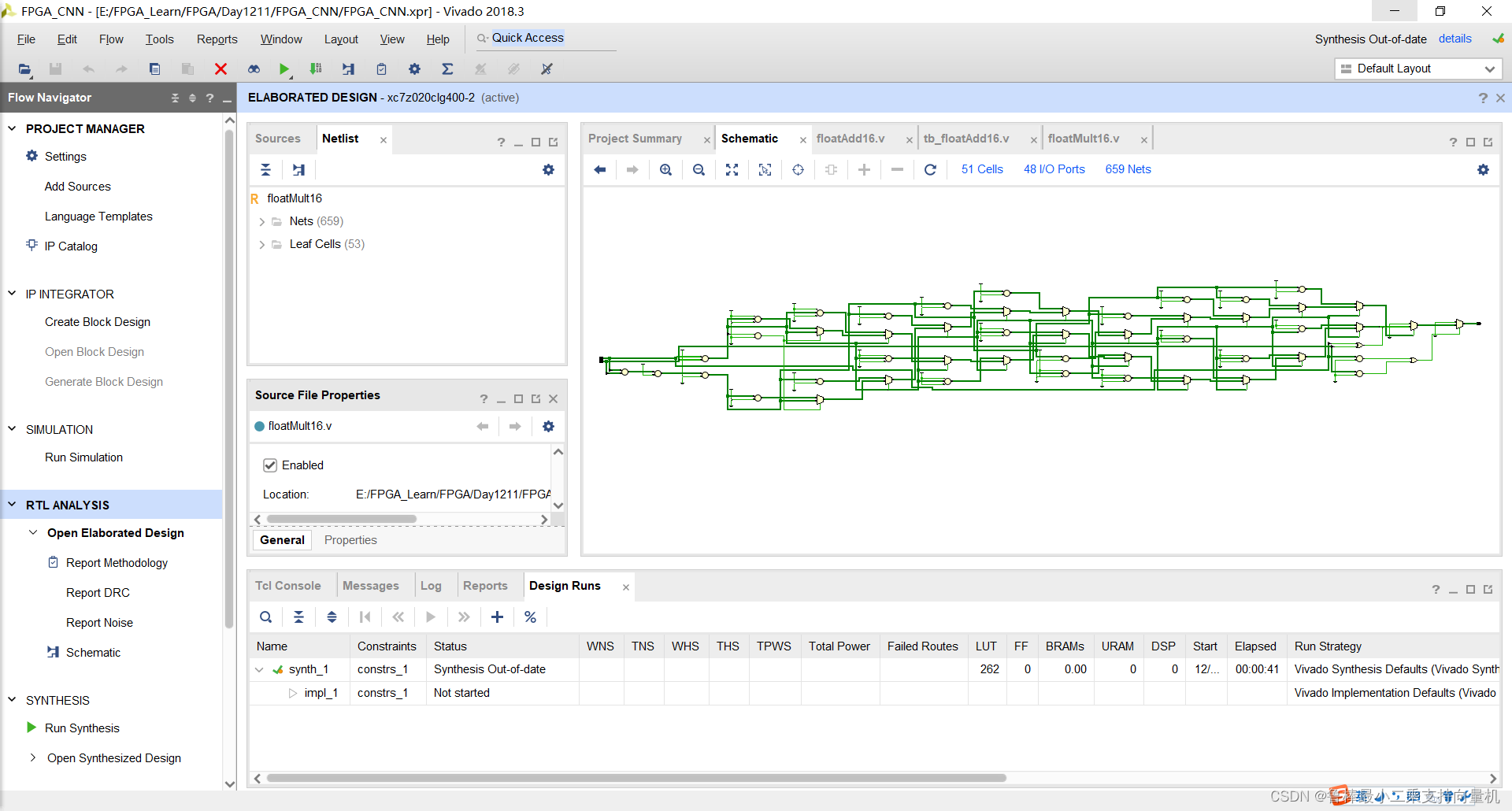Click the zoom fit icon in schematic toolbar
The height and width of the screenshot is (811, 1512).
pos(732,169)
